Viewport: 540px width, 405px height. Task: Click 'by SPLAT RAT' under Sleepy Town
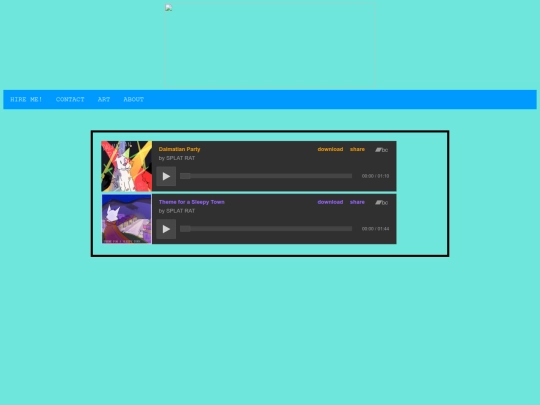[x=177, y=211]
